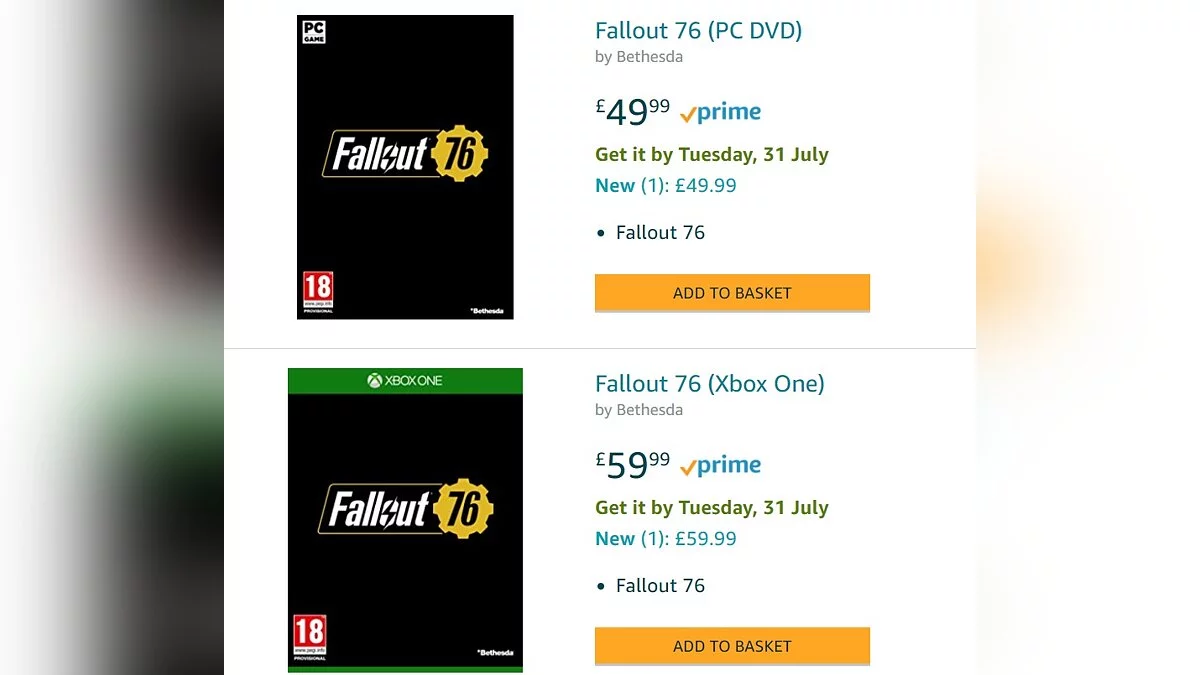
Task: Open the New (1): £59.99 offers link
Action: pos(665,538)
